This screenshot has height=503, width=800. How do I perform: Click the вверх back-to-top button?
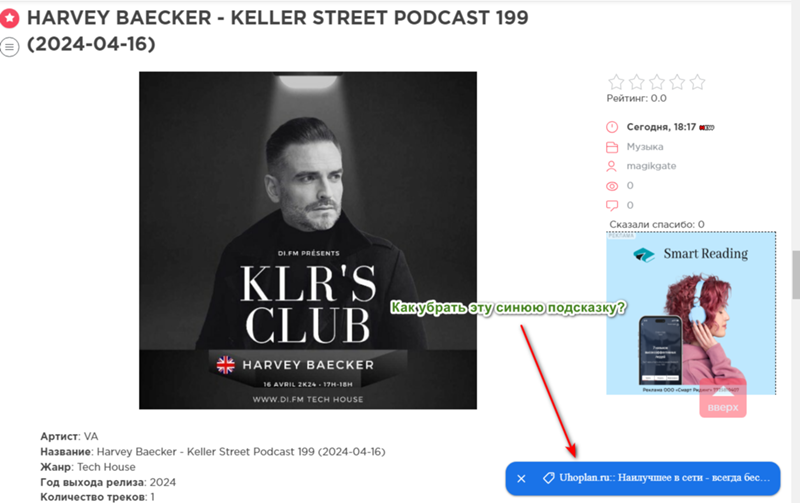click(723, 398)
